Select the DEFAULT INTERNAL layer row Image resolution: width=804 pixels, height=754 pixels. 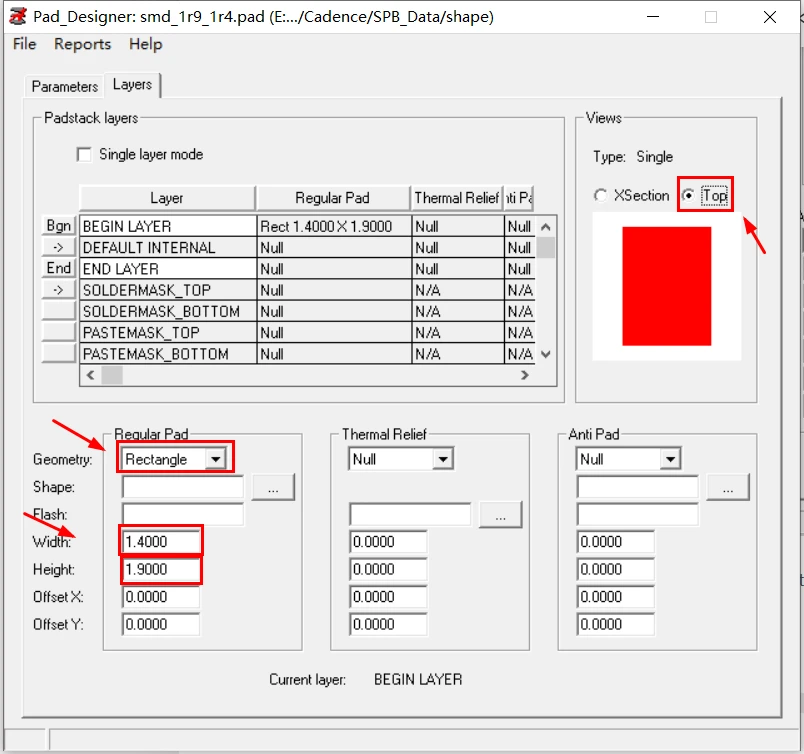point(307,248)
